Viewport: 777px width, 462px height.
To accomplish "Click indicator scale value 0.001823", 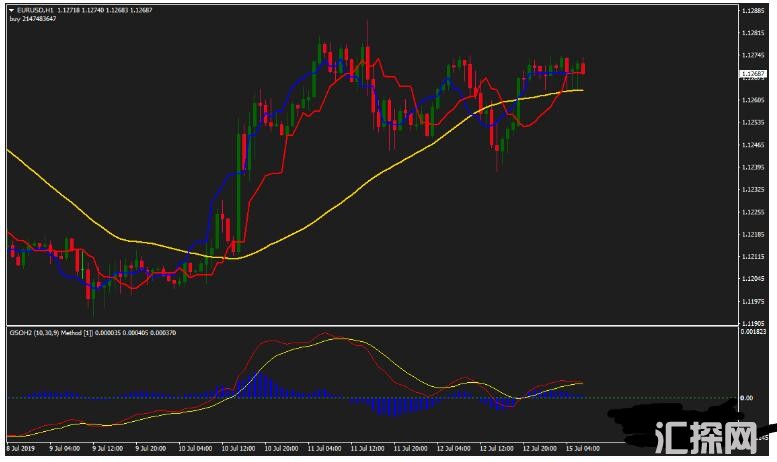I will [x=753, y=332].
